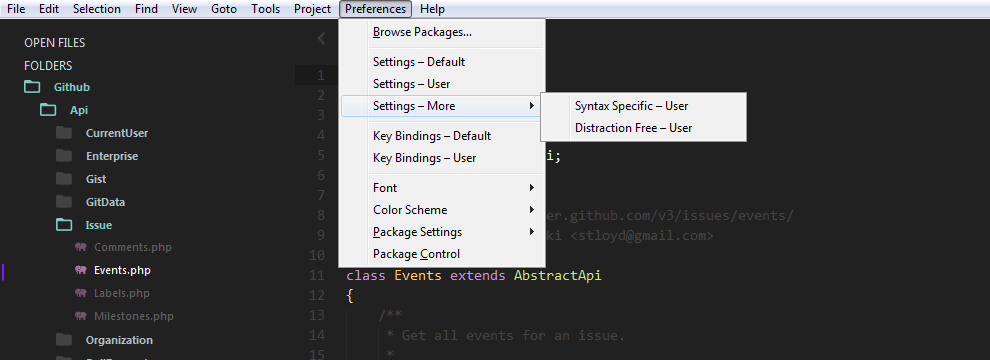
Task: Open Settings – Default
Action: click(442, 62)
